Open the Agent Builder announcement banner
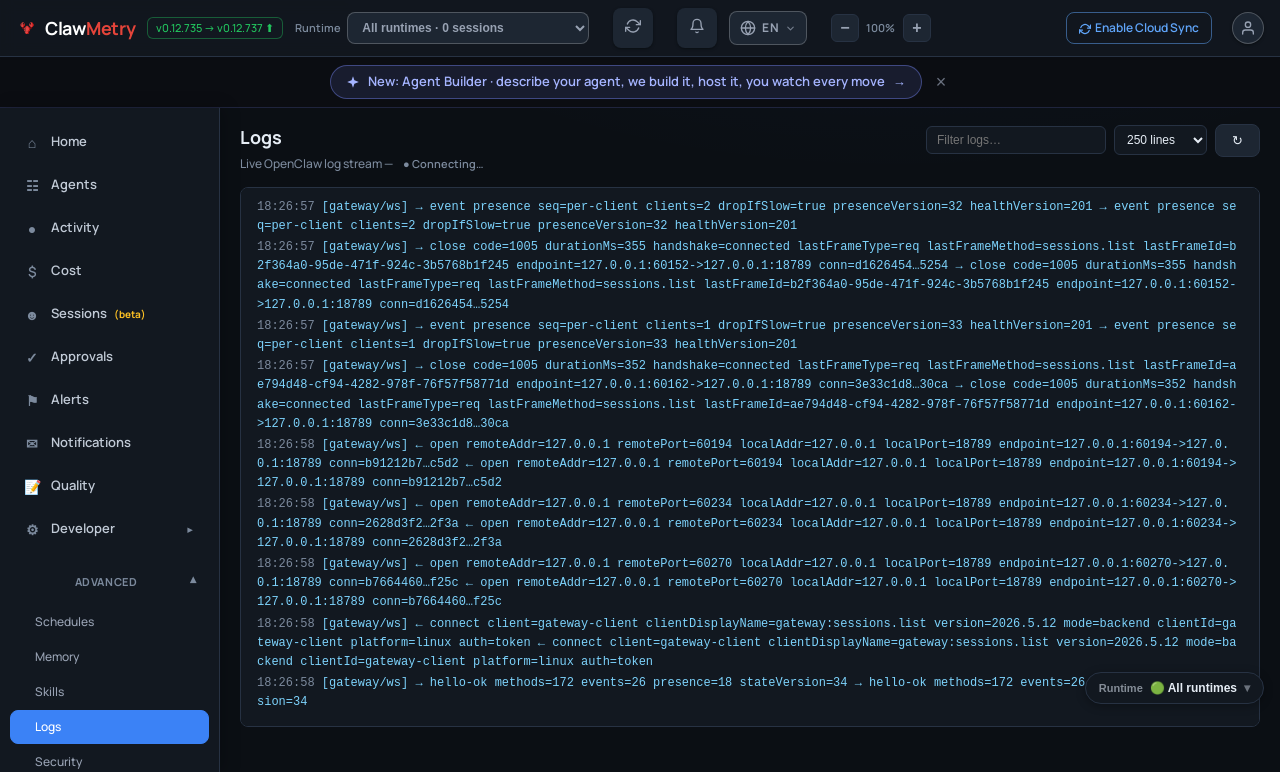The image size is (1280, 772). tap(626, 82)
